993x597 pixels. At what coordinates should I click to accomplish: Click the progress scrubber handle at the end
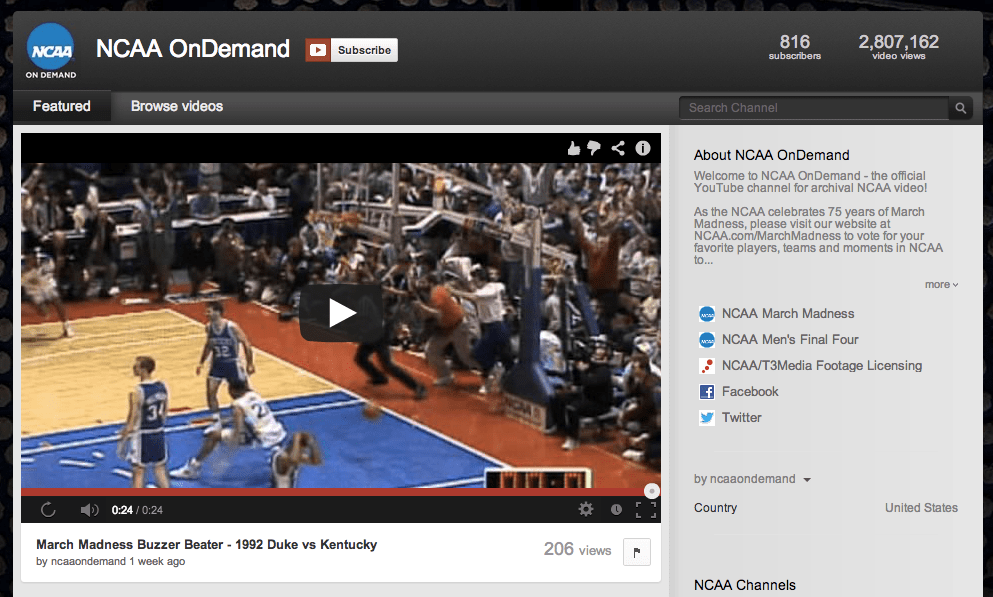point(652,491)
